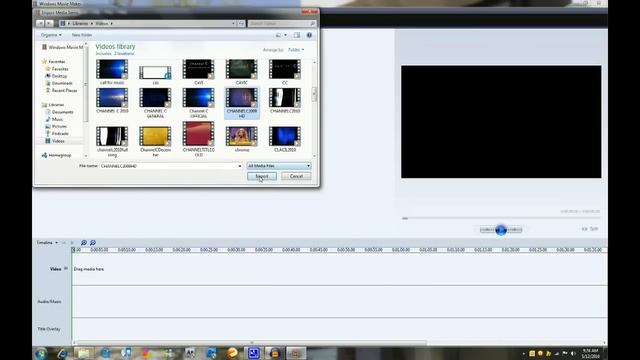Image resolution: width=640 pixels, height=360 pixels.
Task: Open the folder explorer on the taskbar
Action: (83, 353)
